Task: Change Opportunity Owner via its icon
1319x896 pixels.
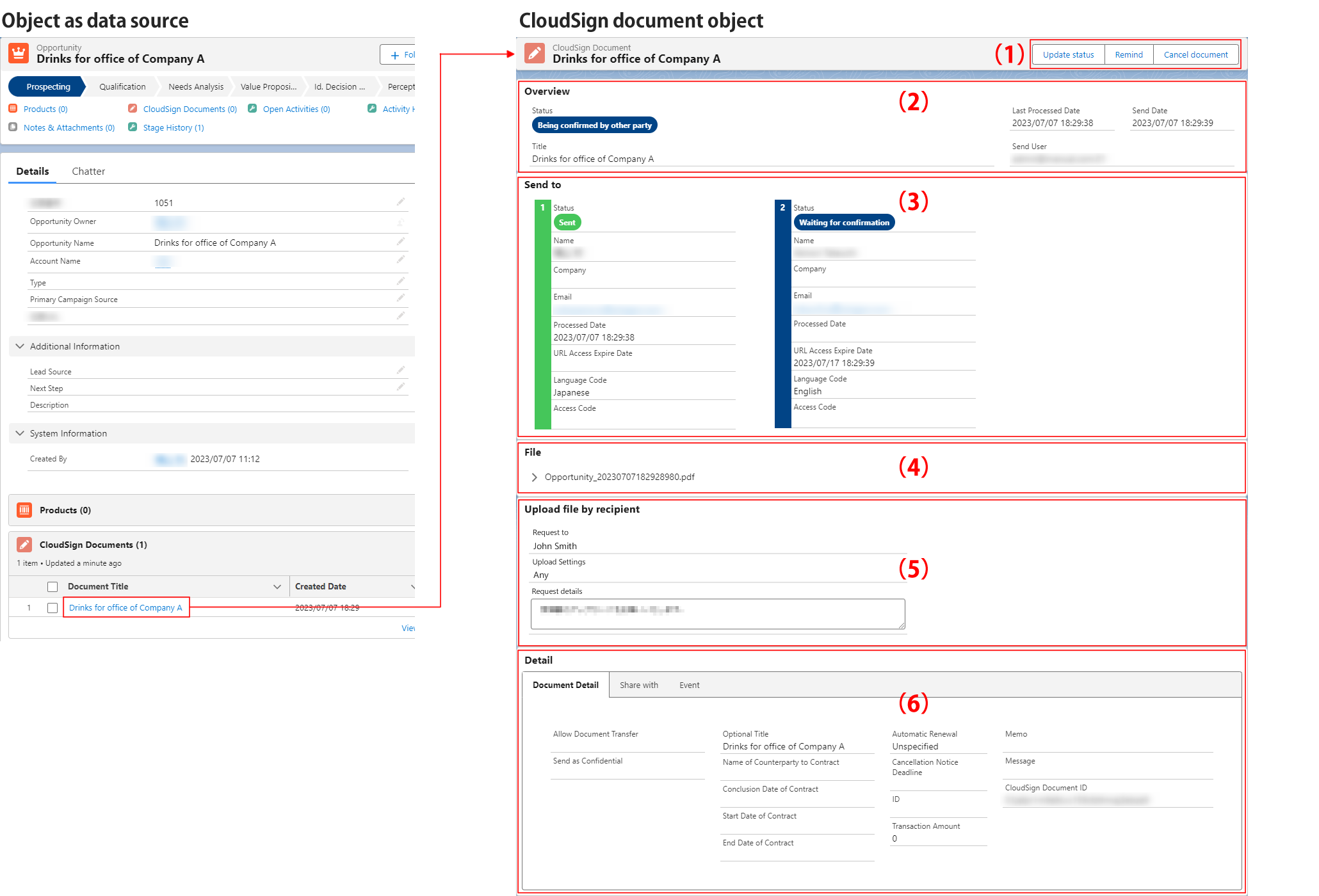Action: (400, 222)
